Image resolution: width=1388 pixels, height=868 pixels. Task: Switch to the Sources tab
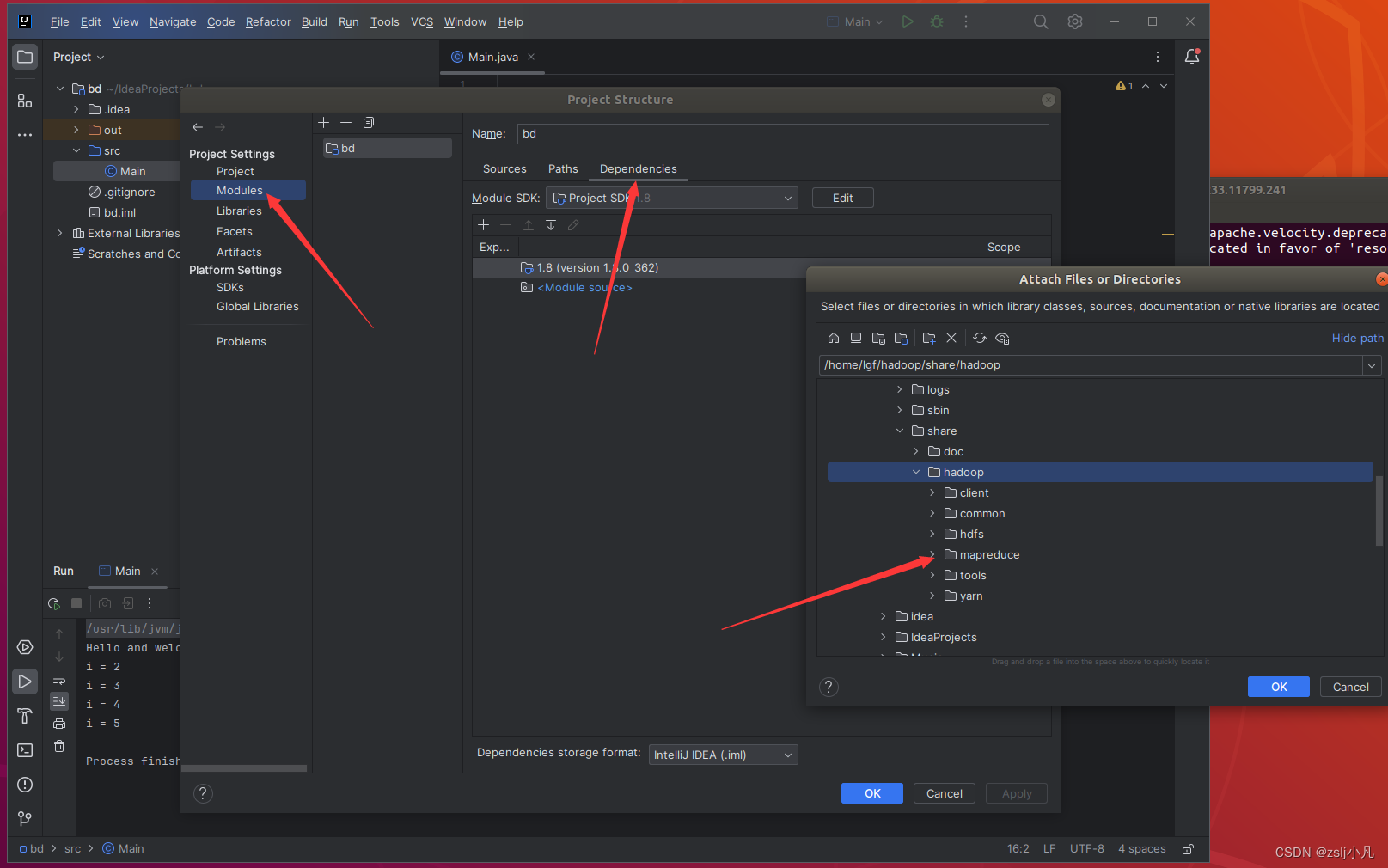(x=504, y=169)
